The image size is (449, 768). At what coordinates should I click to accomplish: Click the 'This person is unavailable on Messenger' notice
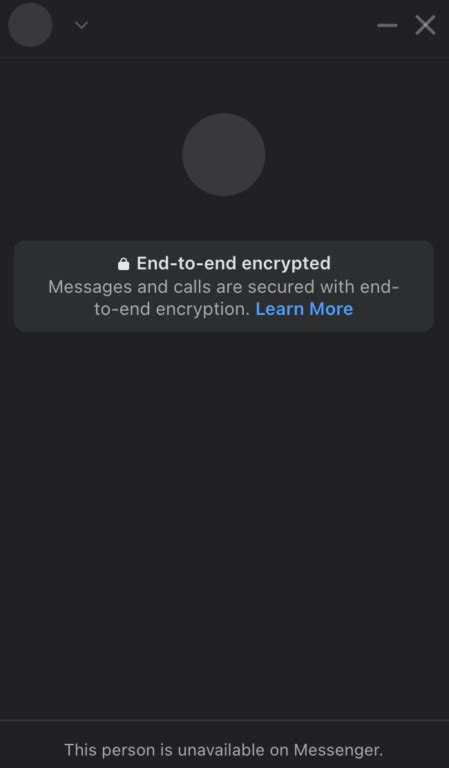click(224, 749)
